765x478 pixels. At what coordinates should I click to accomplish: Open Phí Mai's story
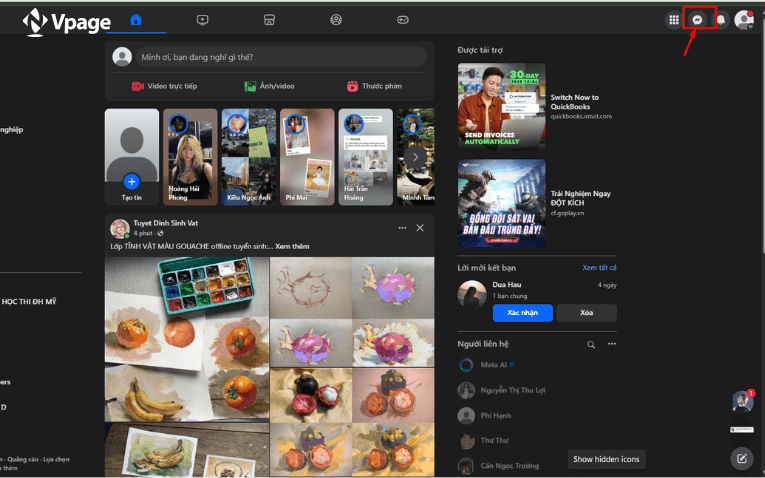click(307, 157)
